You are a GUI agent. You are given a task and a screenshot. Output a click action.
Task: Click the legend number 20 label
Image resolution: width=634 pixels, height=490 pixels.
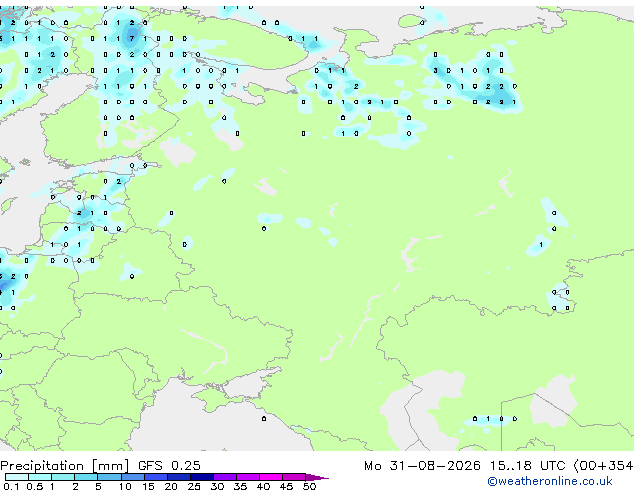[171, 486]
